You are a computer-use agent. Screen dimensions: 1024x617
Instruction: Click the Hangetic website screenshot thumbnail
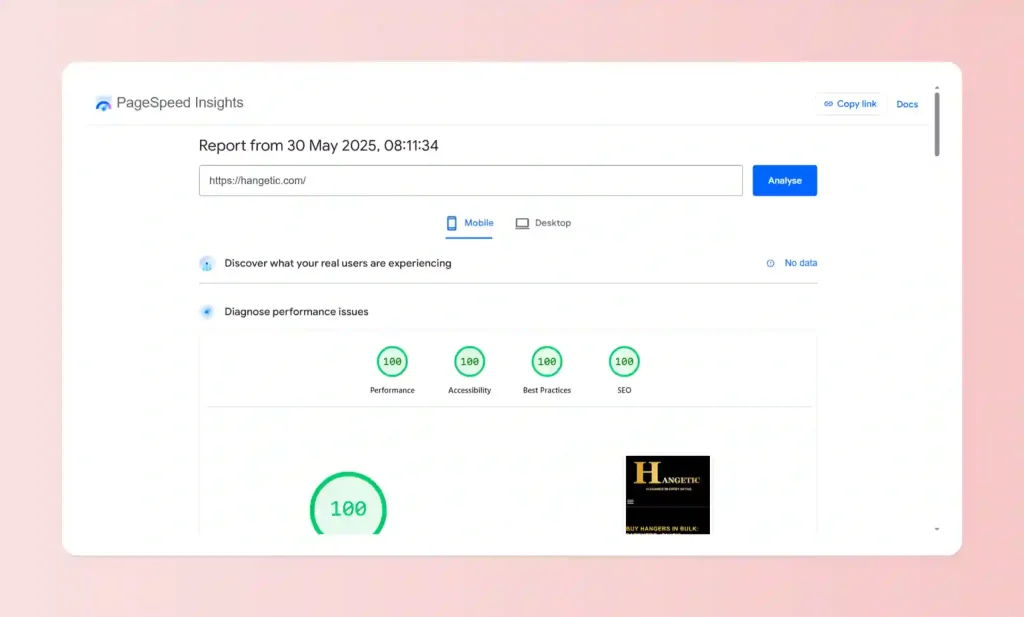coord(668,493)
